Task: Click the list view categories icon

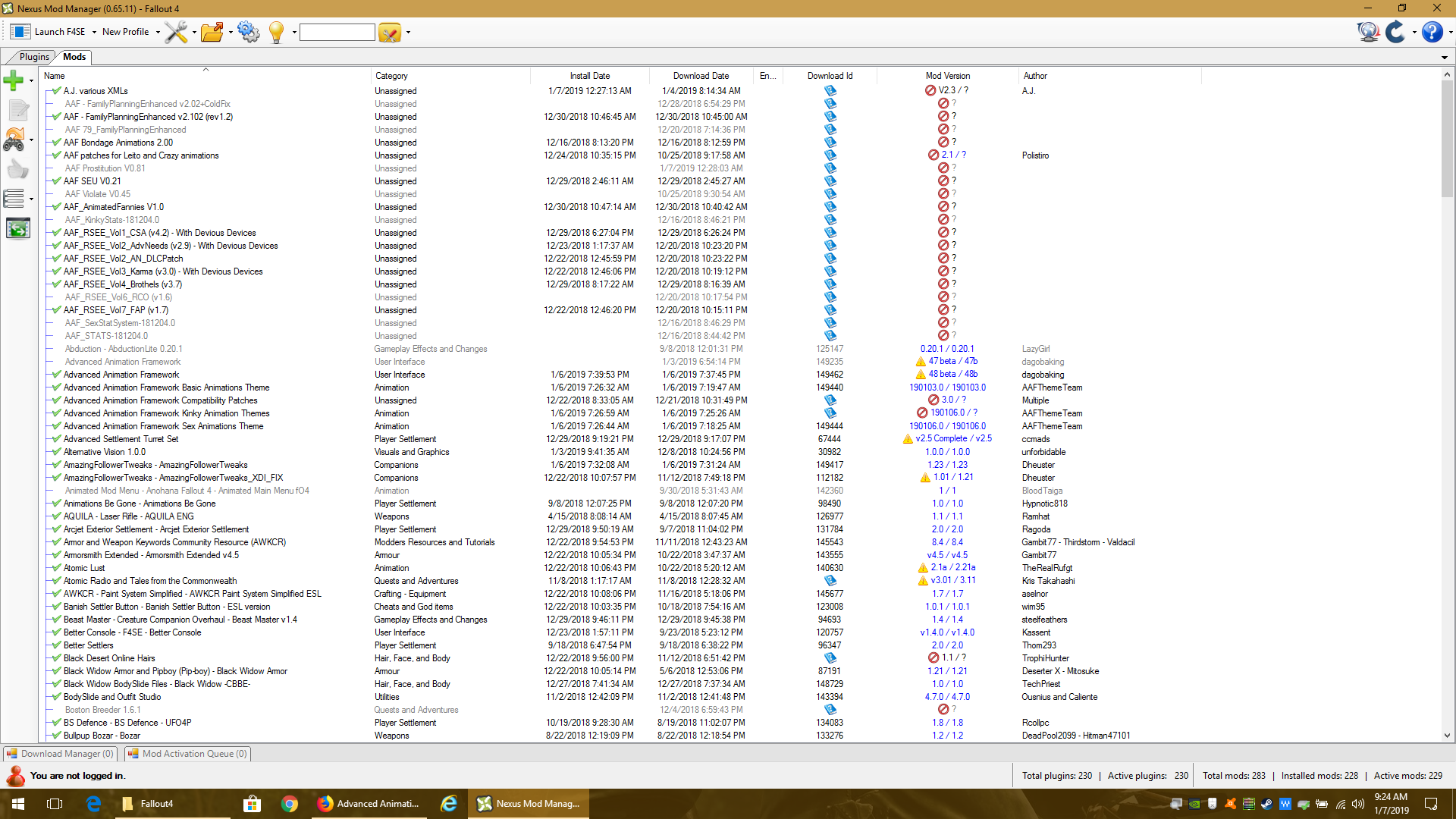Action: (x=14, y=199)
